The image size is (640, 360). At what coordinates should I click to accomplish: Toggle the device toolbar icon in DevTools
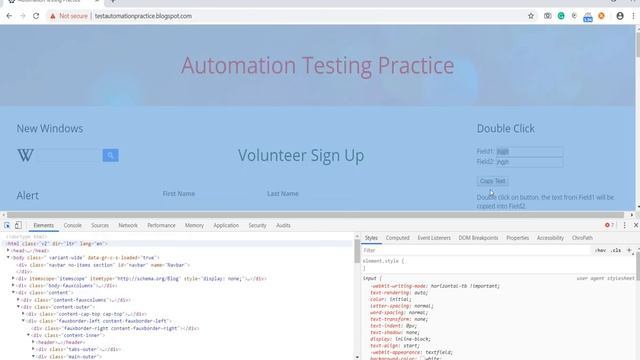(18, 225)
